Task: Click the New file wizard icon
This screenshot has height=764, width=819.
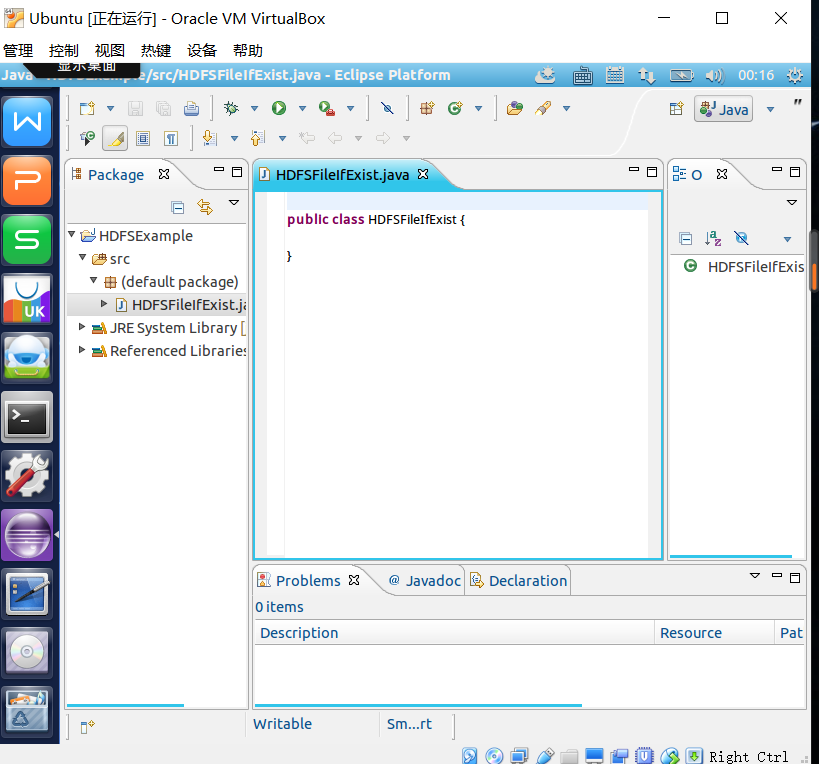Action: click(87, 109)
